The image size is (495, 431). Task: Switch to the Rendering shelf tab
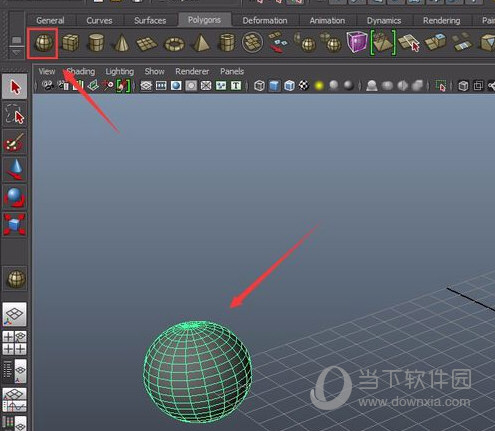442,21
